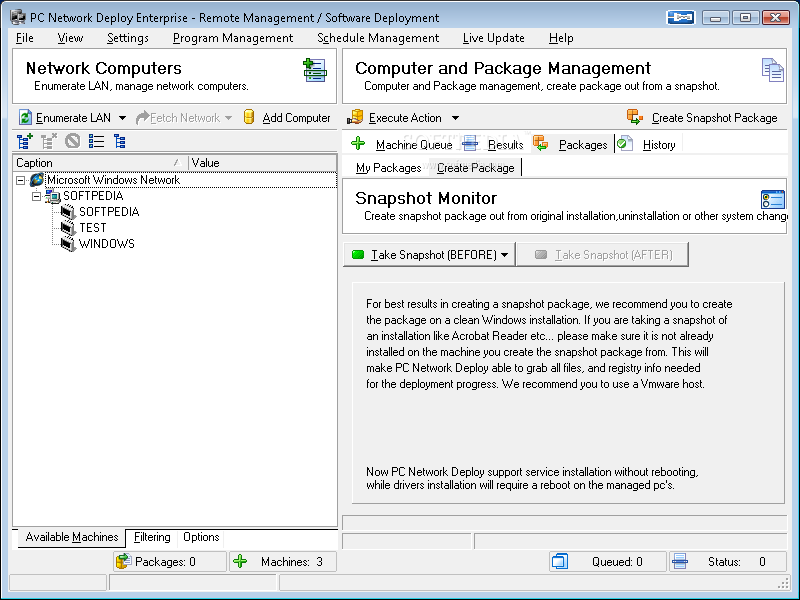The image size is (800, 600).
Task: Click the Microsoft Windows Network globe icon
Action: pos(37,180)
